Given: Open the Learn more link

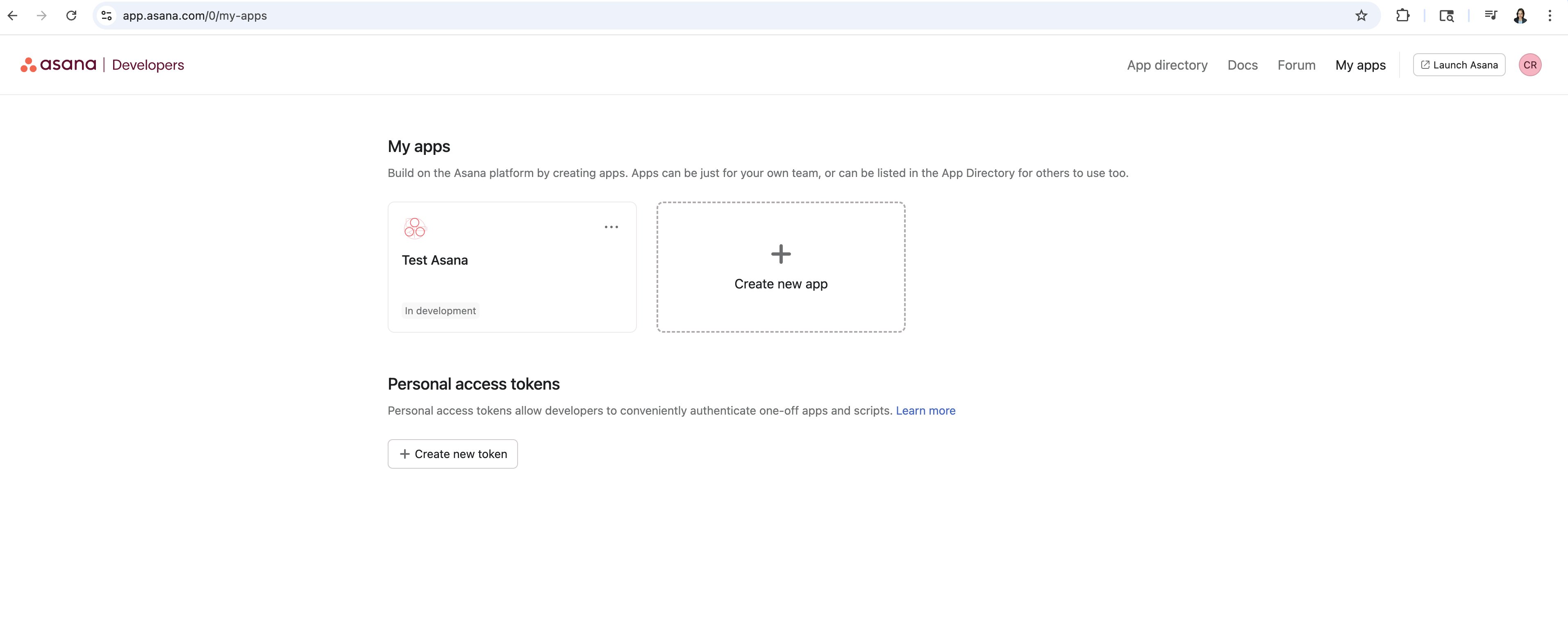Looking at the screenshot, I should point(925,410).
